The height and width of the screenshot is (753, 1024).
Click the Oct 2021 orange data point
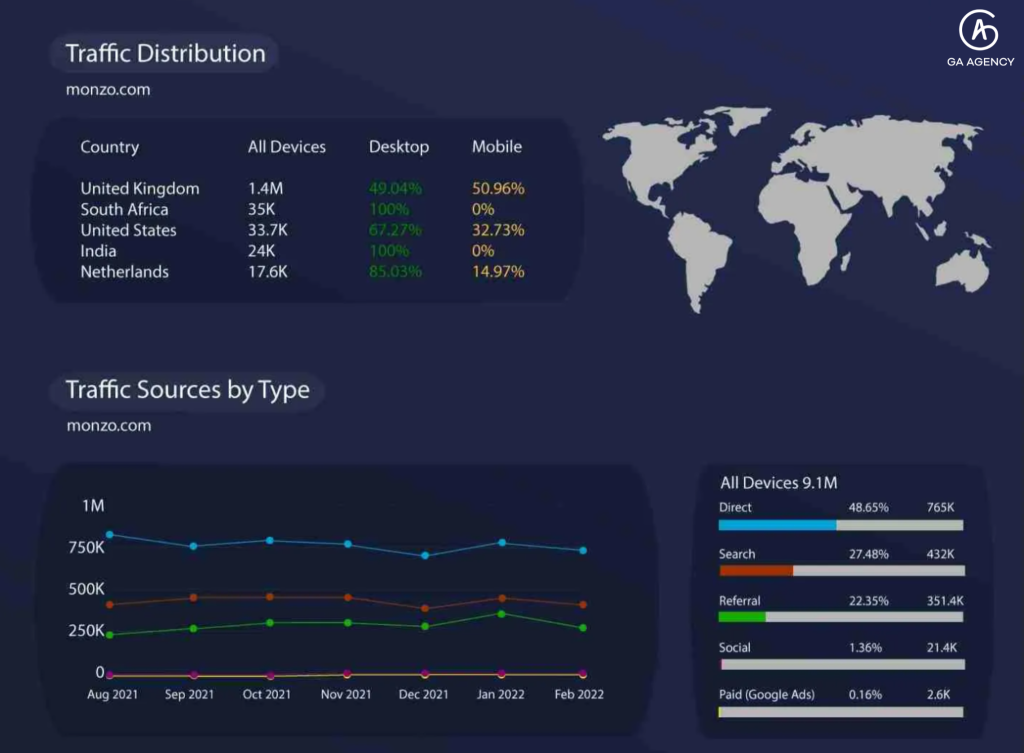pos(270,597)
